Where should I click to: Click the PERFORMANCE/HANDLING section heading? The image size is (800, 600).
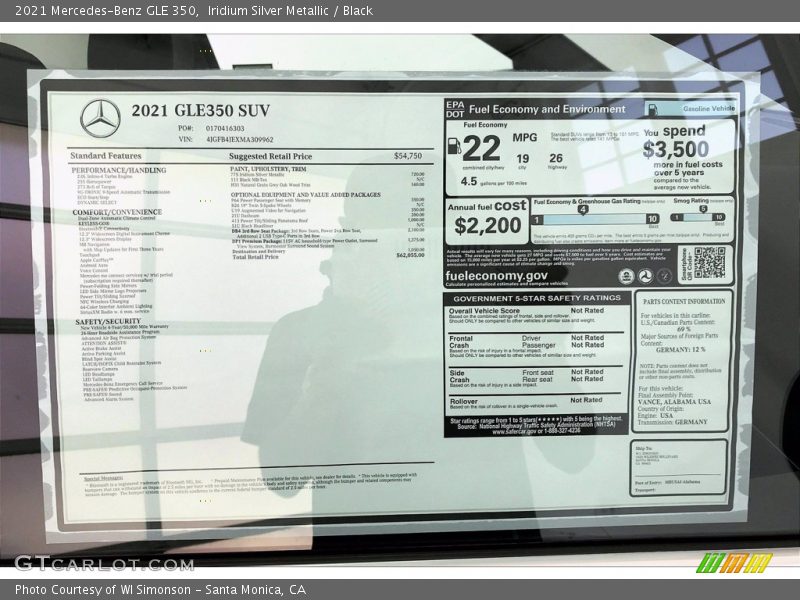[x=119, y=170]
